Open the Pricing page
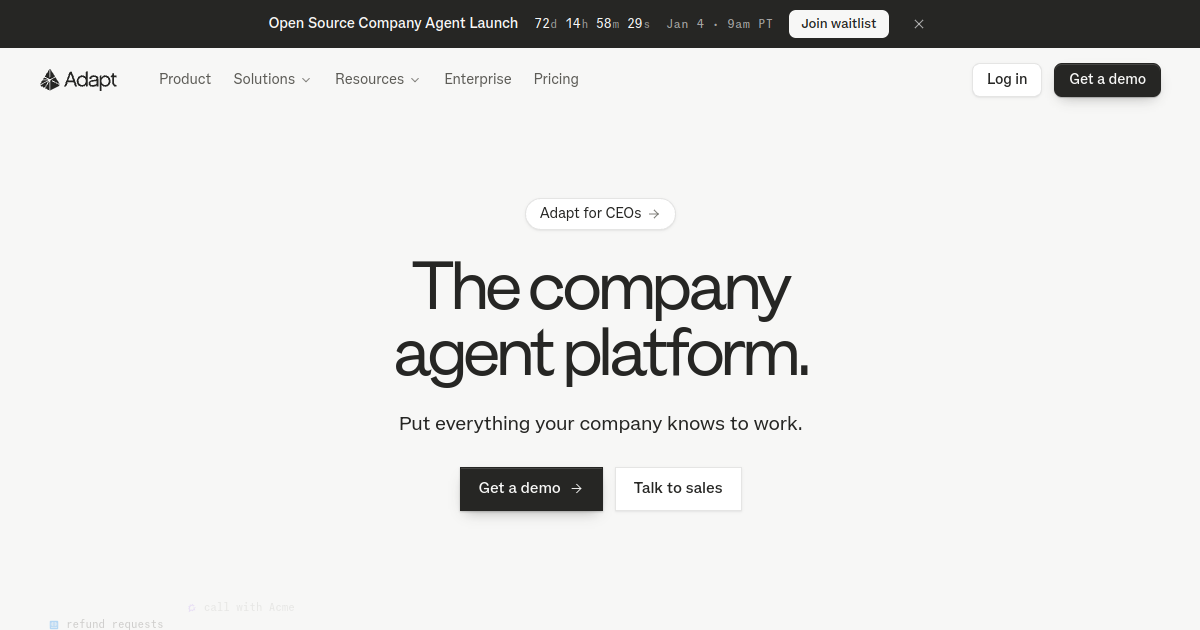This screenshot has height=630, width=1200. 556,79
